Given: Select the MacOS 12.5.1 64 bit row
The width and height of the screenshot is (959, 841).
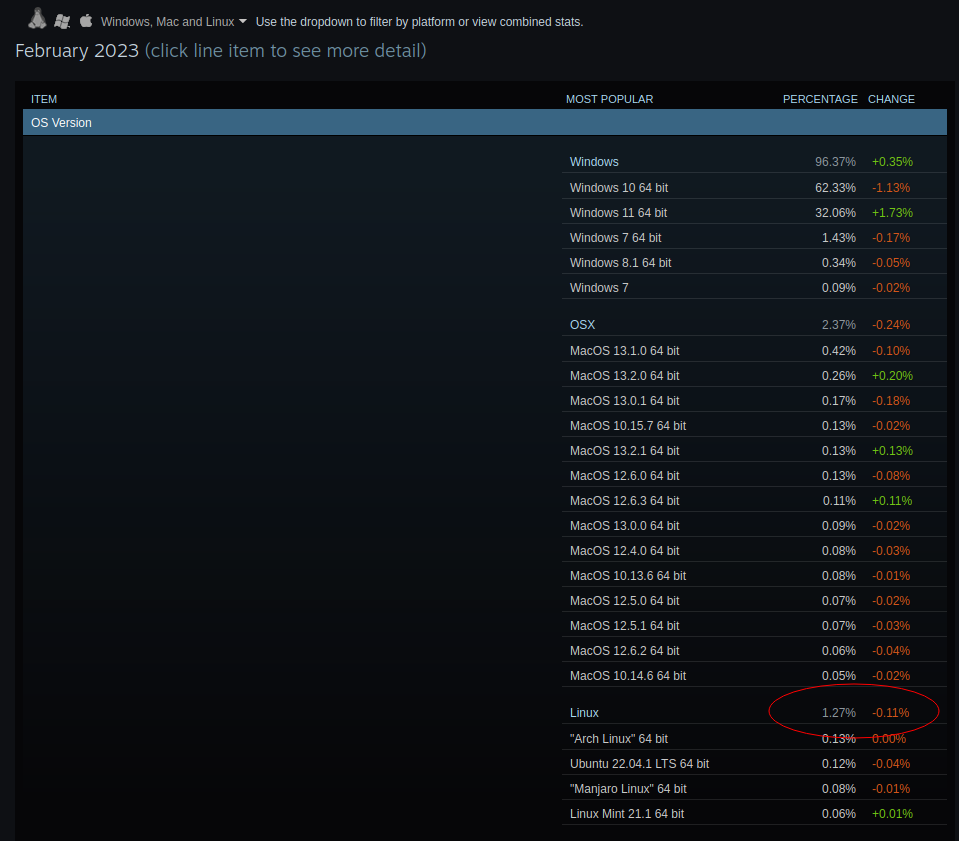Looking at the screenshot, I should [754, 626].
